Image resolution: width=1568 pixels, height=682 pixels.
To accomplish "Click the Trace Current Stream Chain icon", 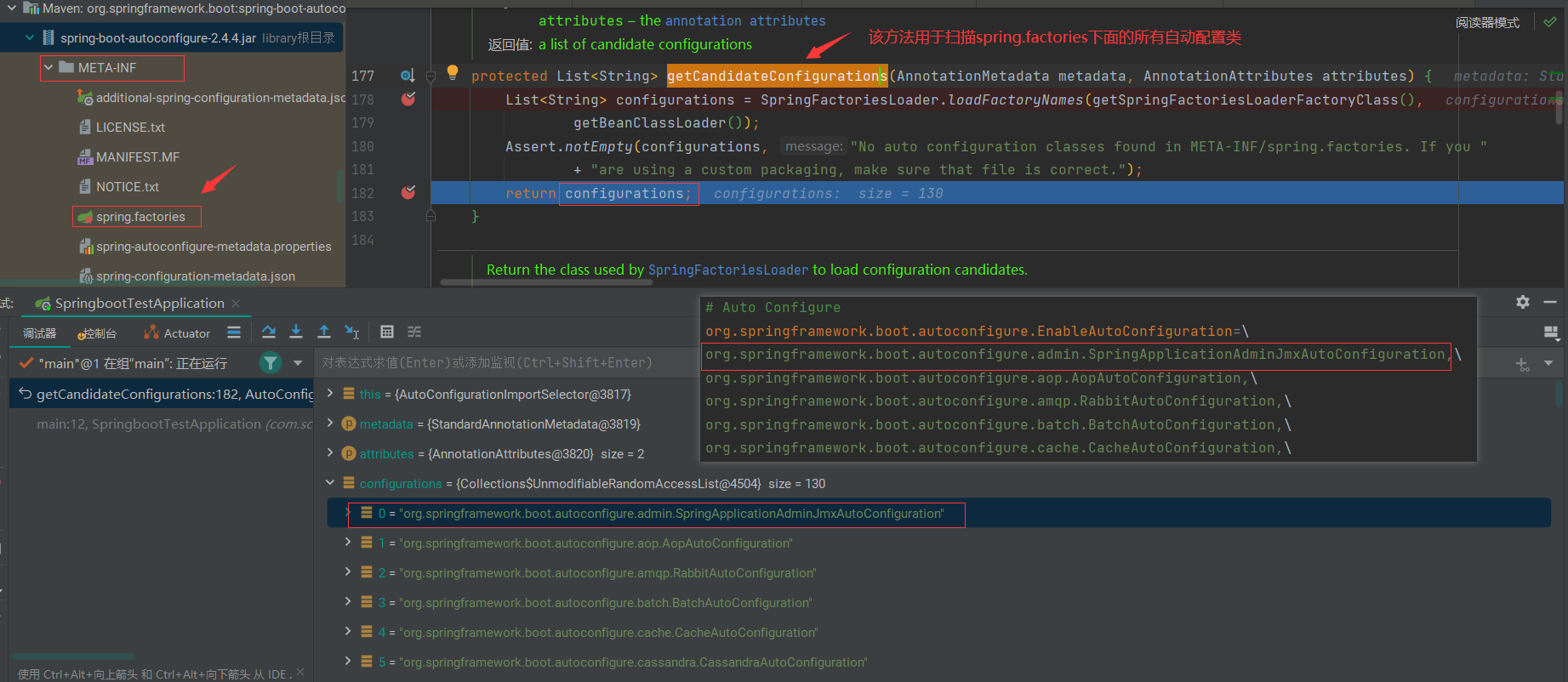I will [x=414, y=332].
